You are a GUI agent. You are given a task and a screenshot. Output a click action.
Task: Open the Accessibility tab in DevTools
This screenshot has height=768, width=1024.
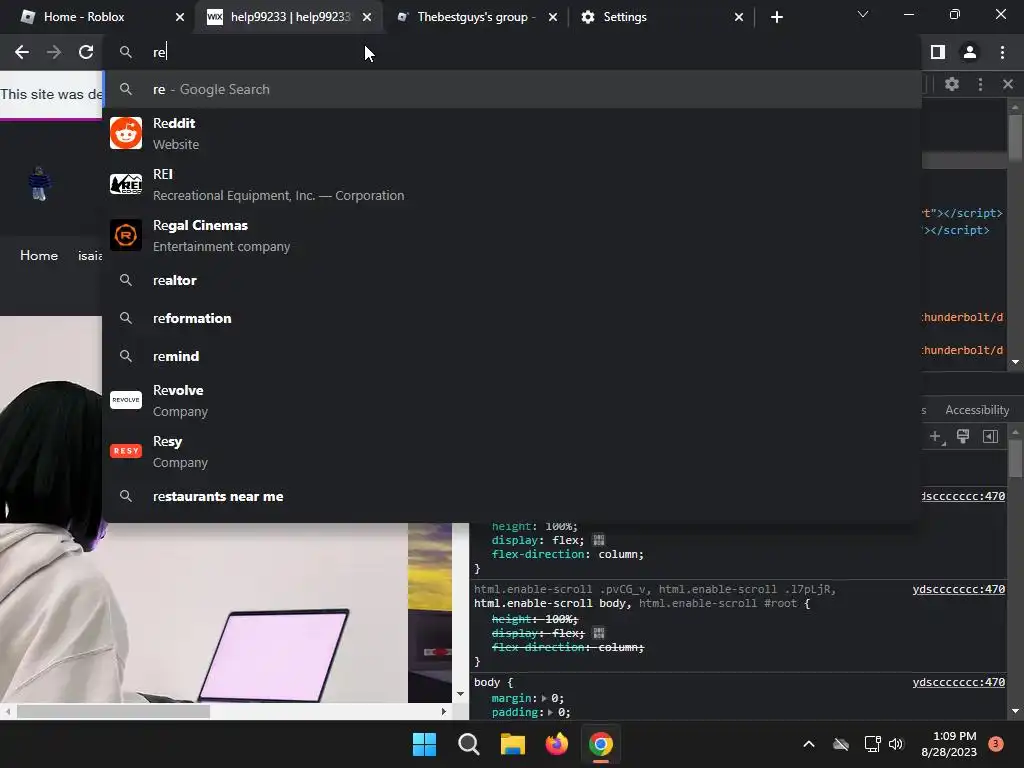coord(977,410)
